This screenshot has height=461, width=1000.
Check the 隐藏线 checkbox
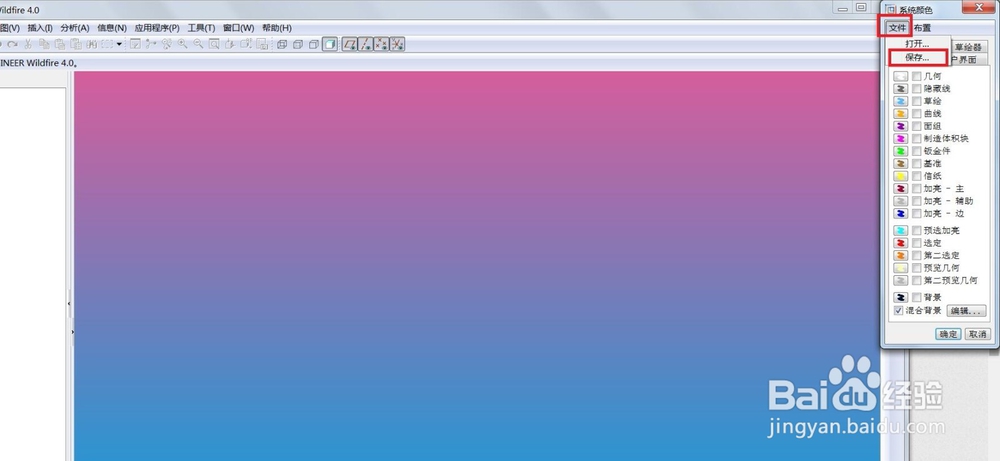(x=916, y=89)
